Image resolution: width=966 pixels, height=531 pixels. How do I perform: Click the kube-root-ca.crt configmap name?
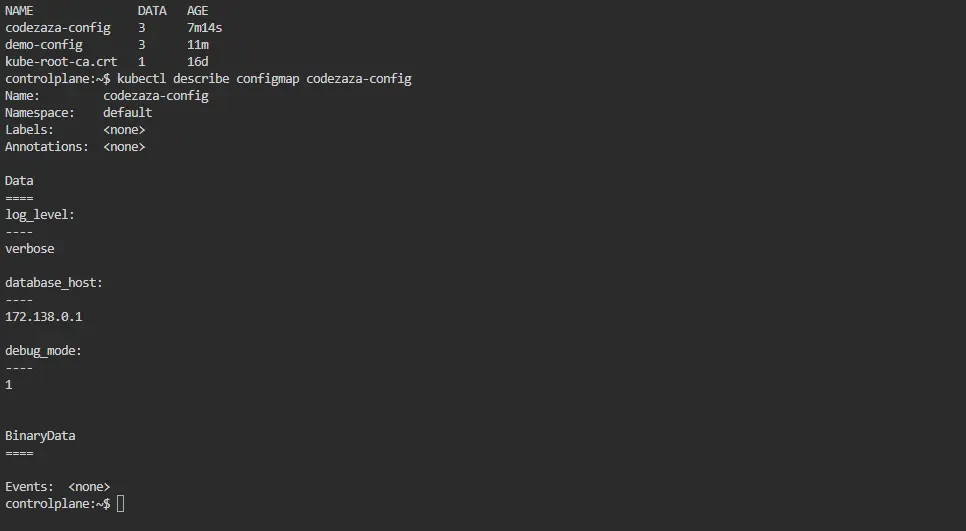pos(61,62)
